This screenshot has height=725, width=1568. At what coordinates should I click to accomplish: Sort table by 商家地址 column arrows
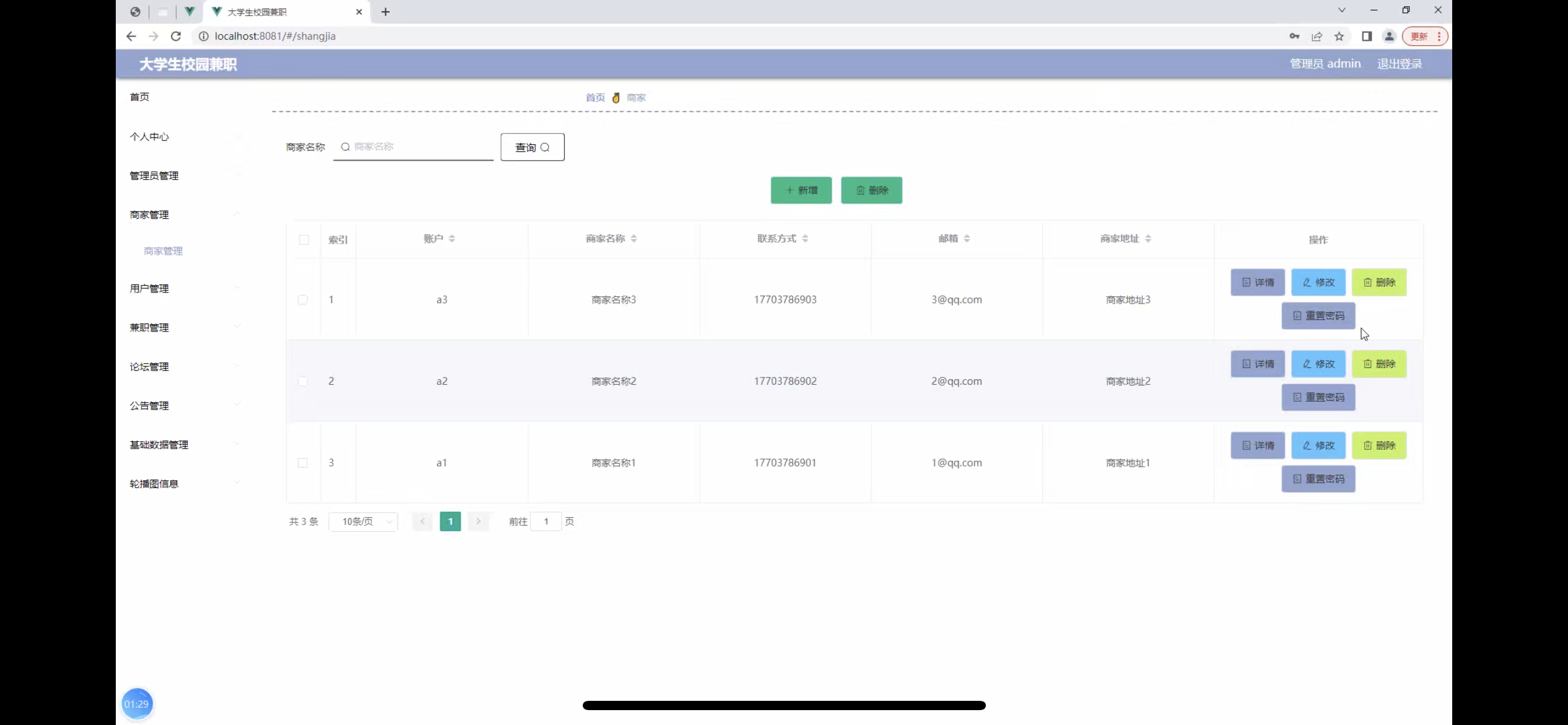coord(1148,239)
